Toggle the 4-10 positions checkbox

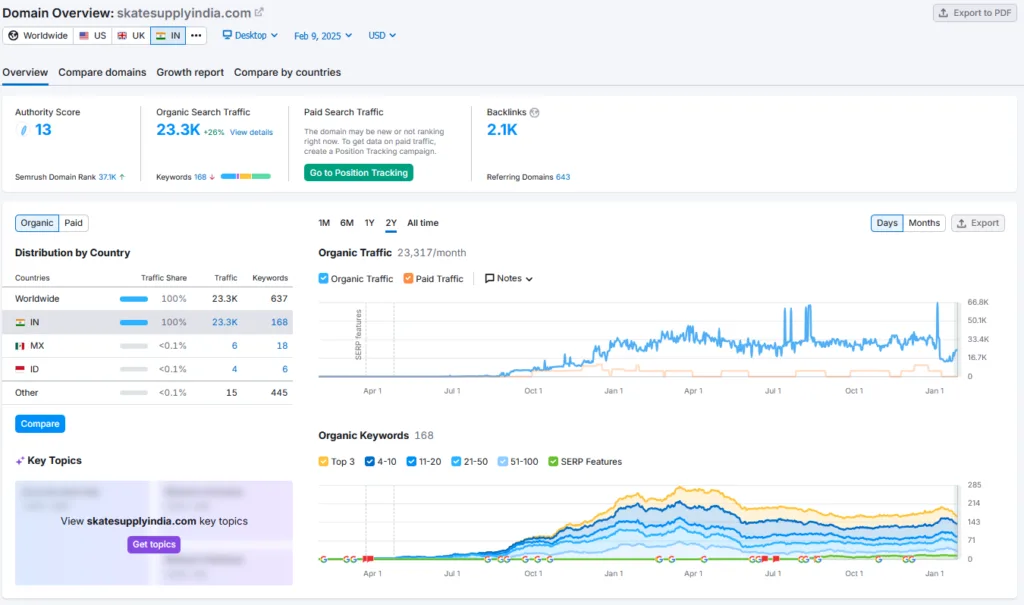(x=370, y=461)
